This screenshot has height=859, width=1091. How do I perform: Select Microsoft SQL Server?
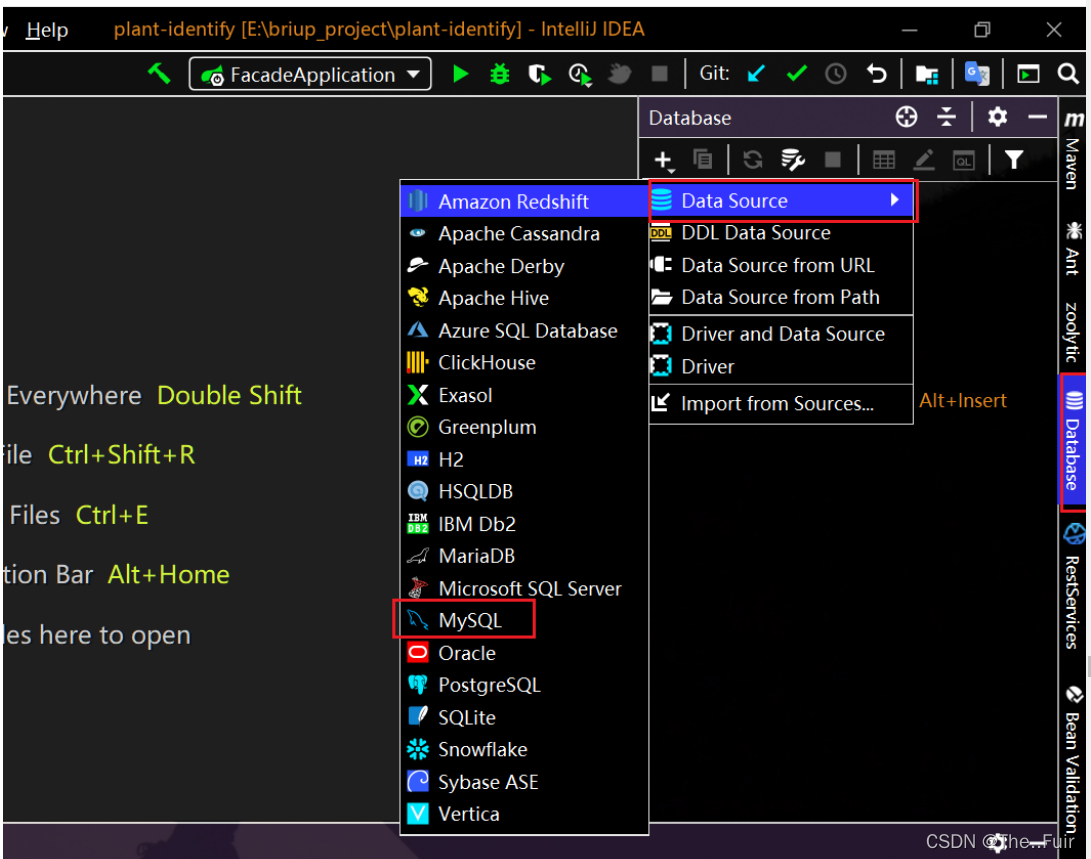[x=525, y=588]
